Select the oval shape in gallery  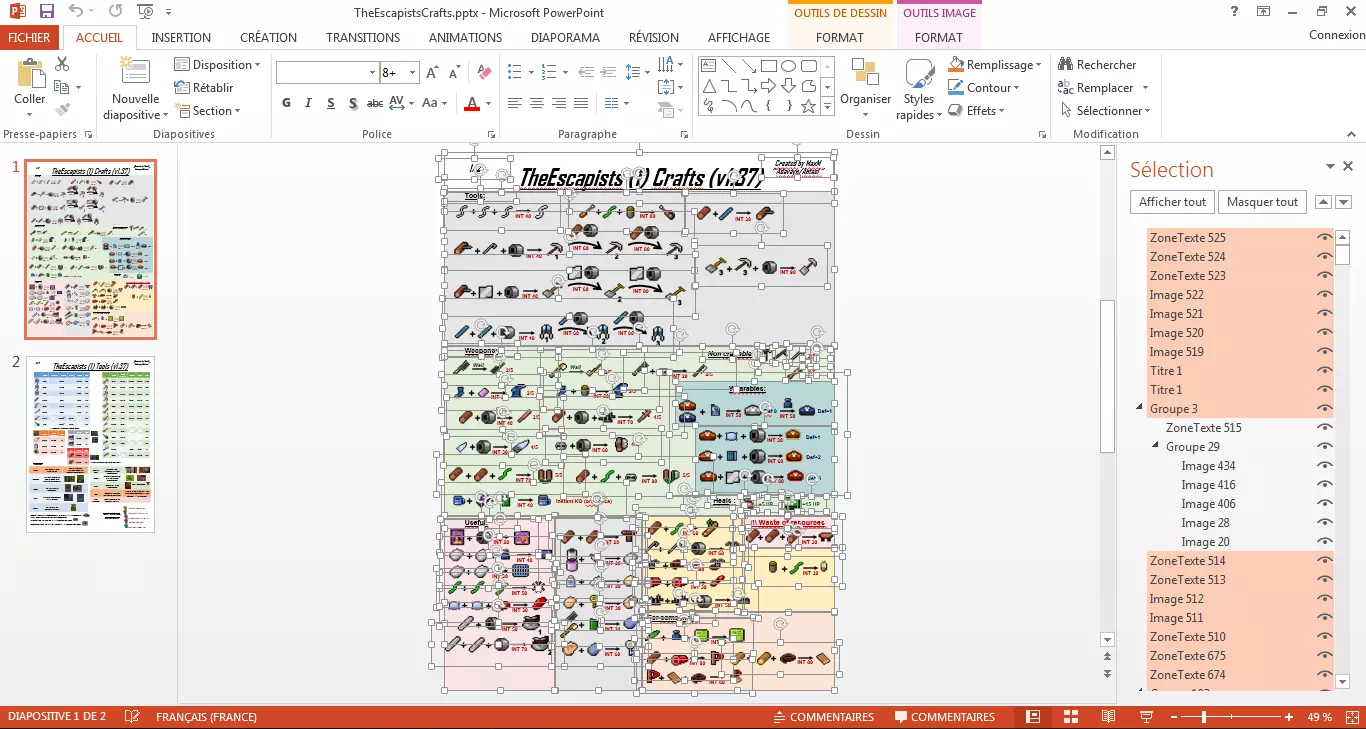[788, 66]
